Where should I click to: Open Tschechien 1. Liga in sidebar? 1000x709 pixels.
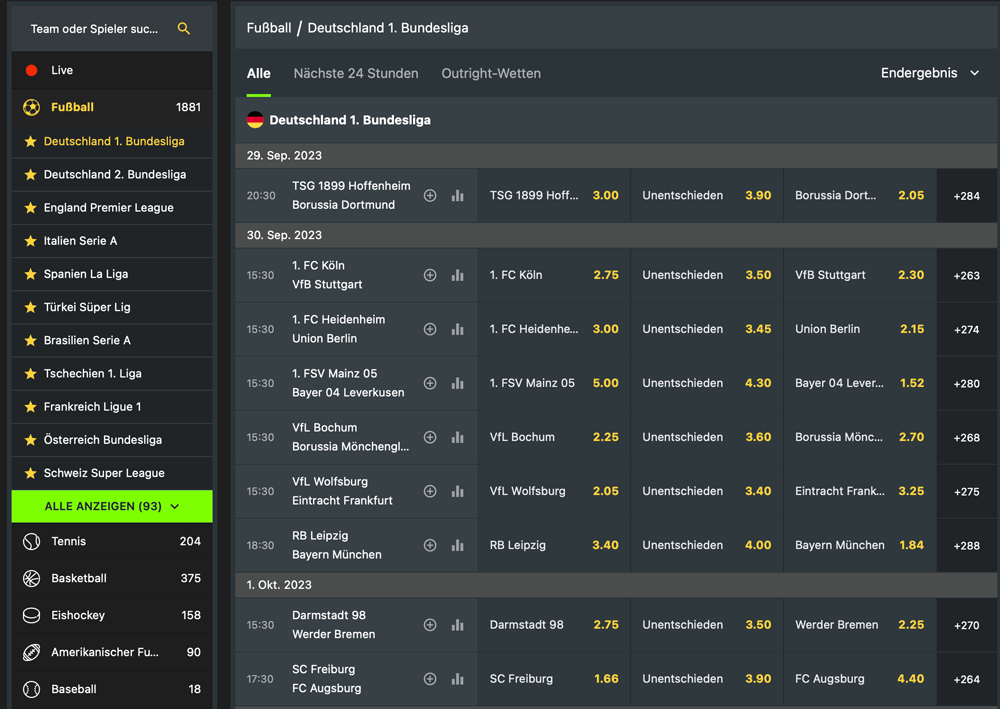click(x=112, y=374)
